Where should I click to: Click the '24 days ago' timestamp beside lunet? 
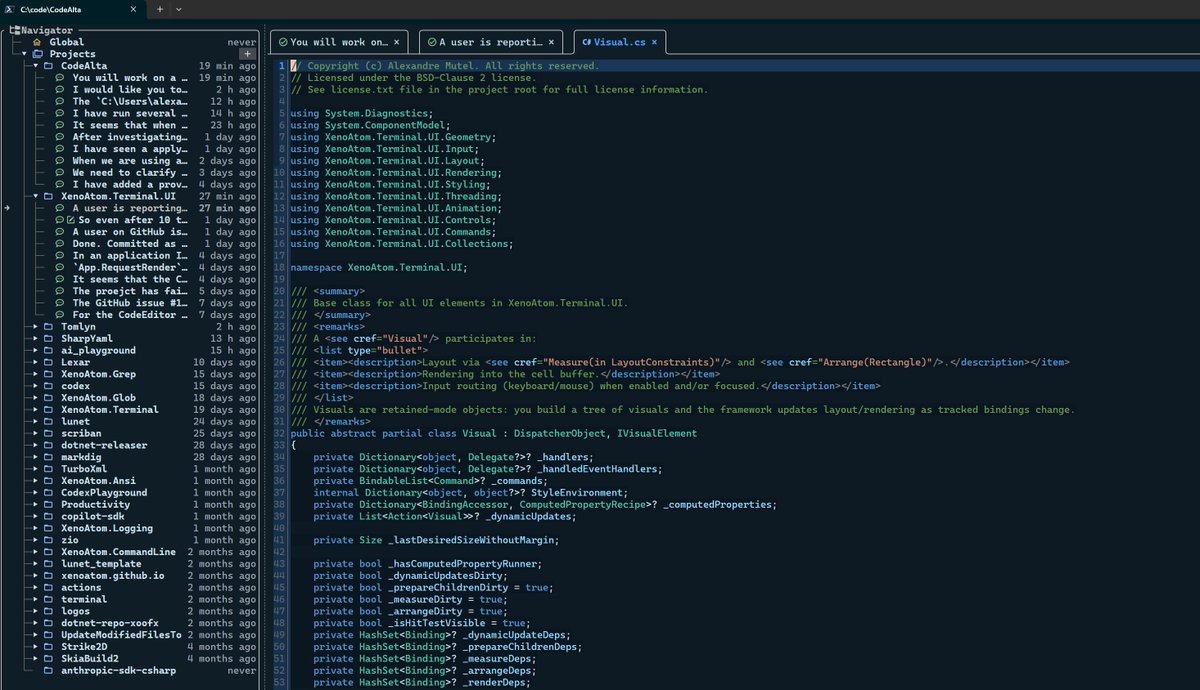(226, 421)
